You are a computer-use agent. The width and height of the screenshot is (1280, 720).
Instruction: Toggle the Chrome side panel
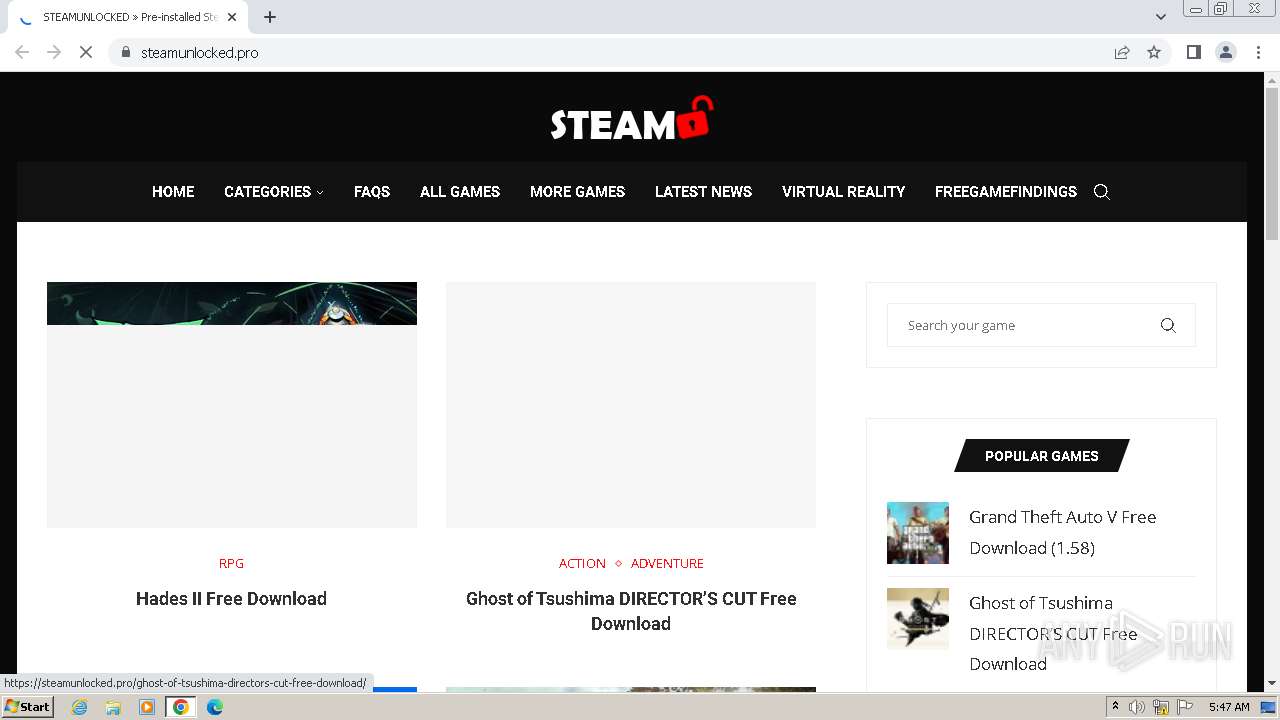click(1193, 52)
